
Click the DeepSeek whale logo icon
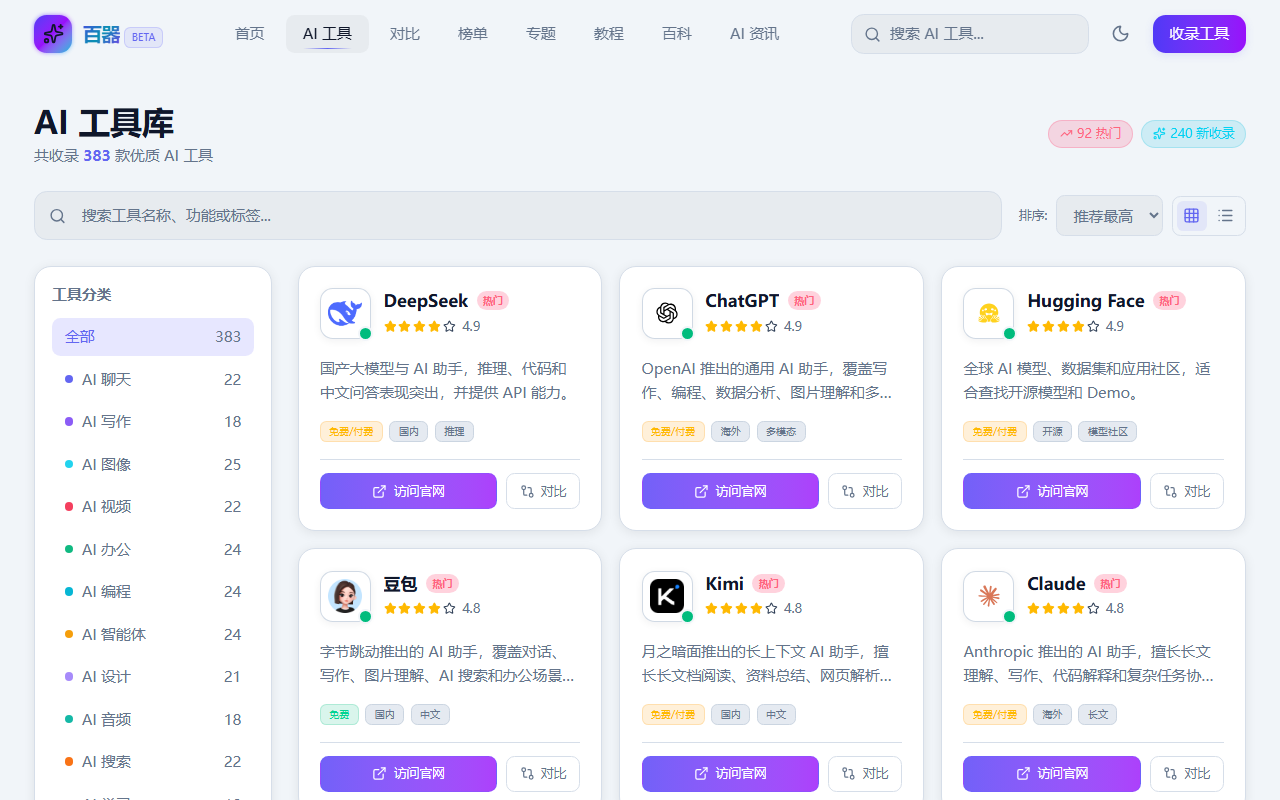(x=345, y=313)
